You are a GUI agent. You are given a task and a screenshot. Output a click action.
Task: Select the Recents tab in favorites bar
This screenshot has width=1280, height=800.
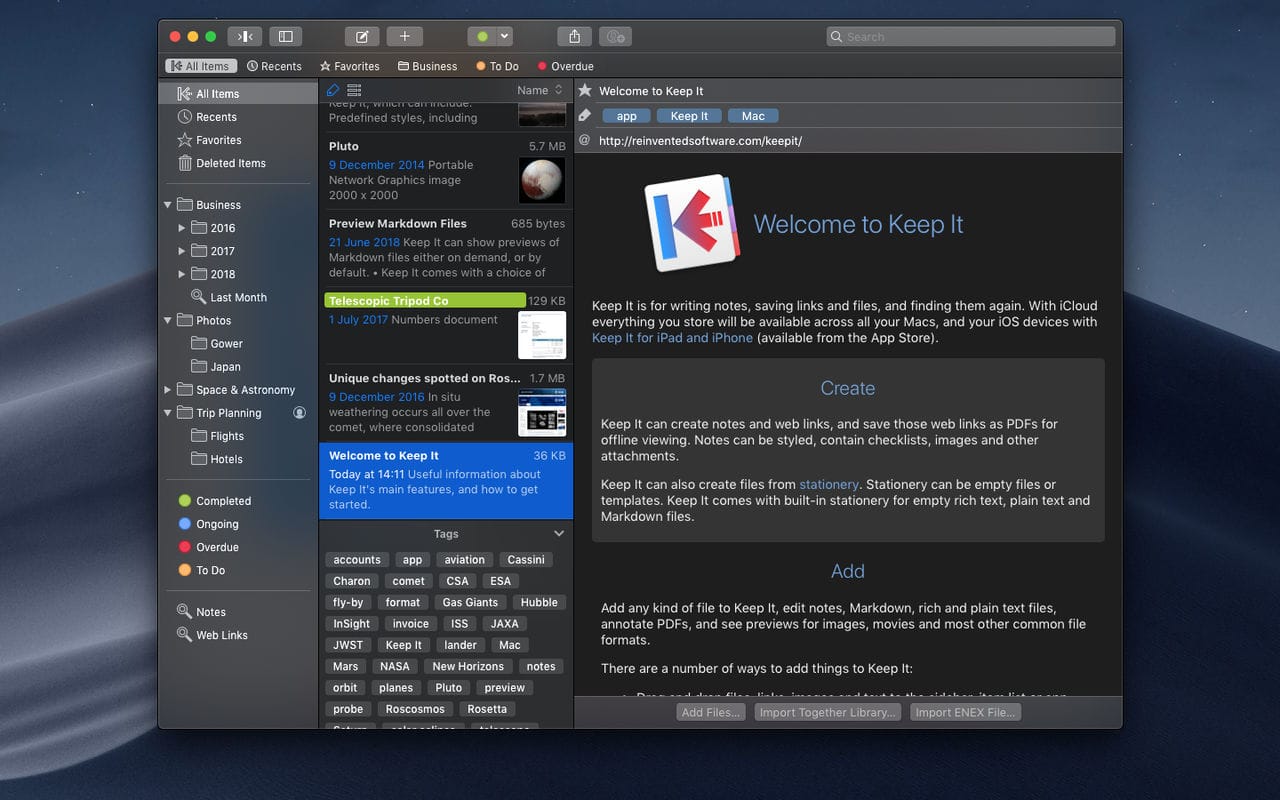pyautogui.click(x=274, y=66)
